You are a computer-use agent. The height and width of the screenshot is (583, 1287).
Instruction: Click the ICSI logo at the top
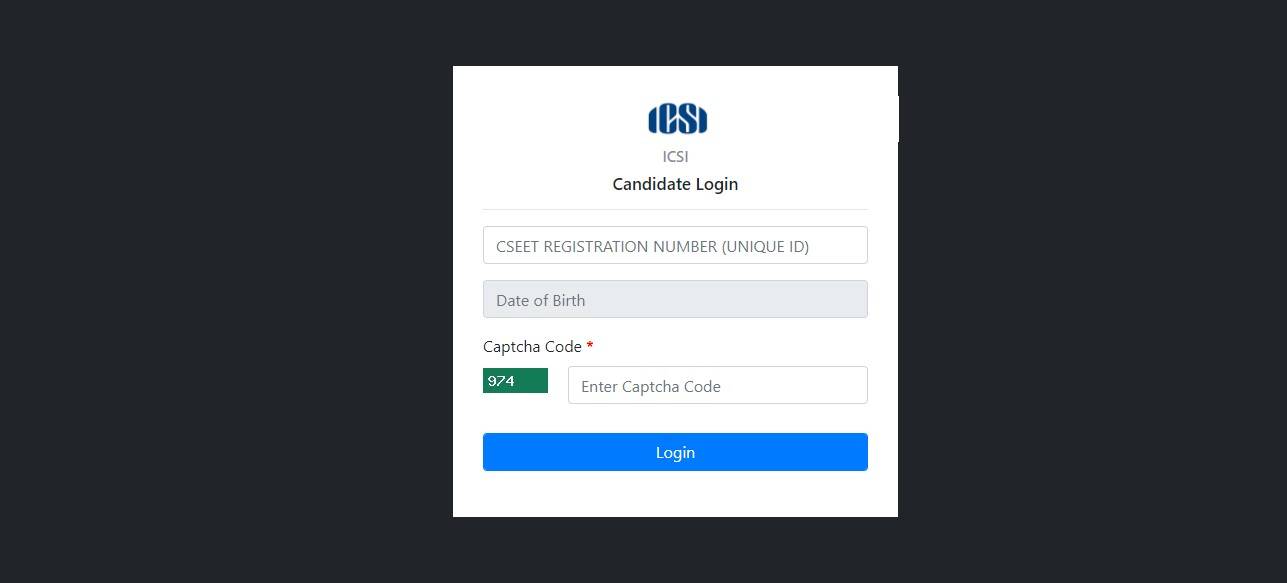[x=675, y=118]
